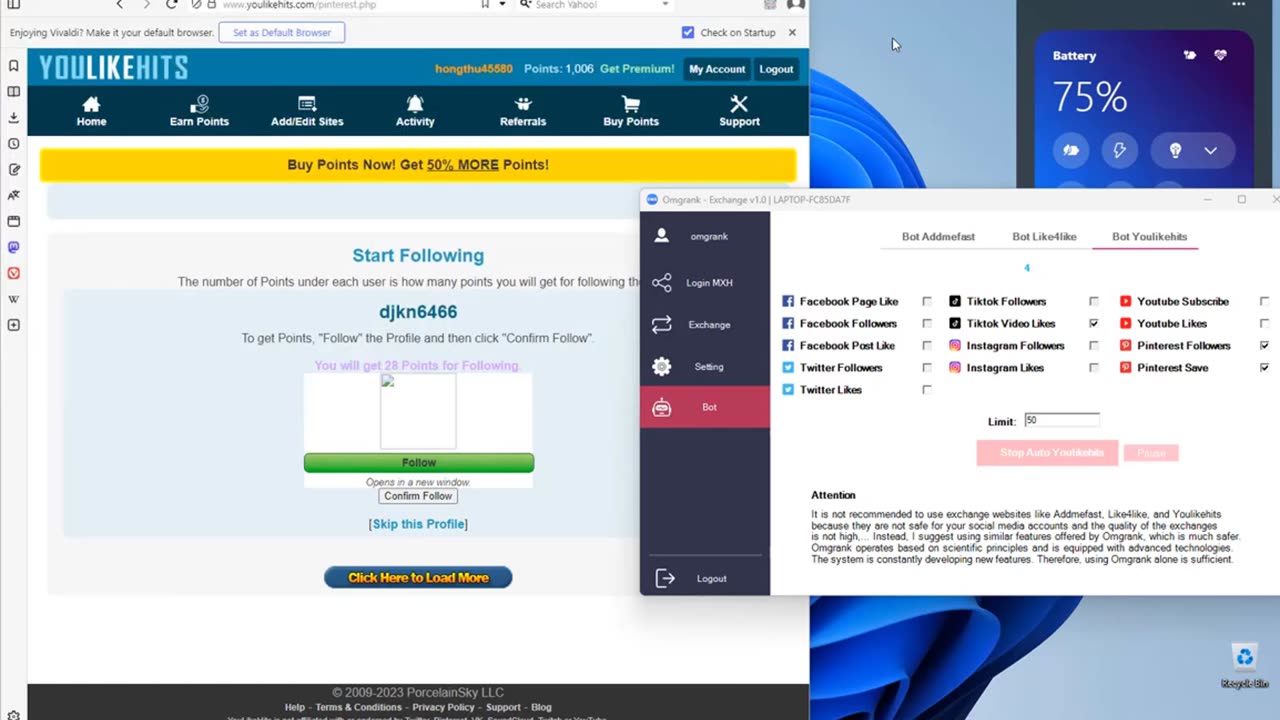Open Mastodon web panel in sidebar
The height and width of the screenshot is (720, 1280).
click(x=13, y=247)
